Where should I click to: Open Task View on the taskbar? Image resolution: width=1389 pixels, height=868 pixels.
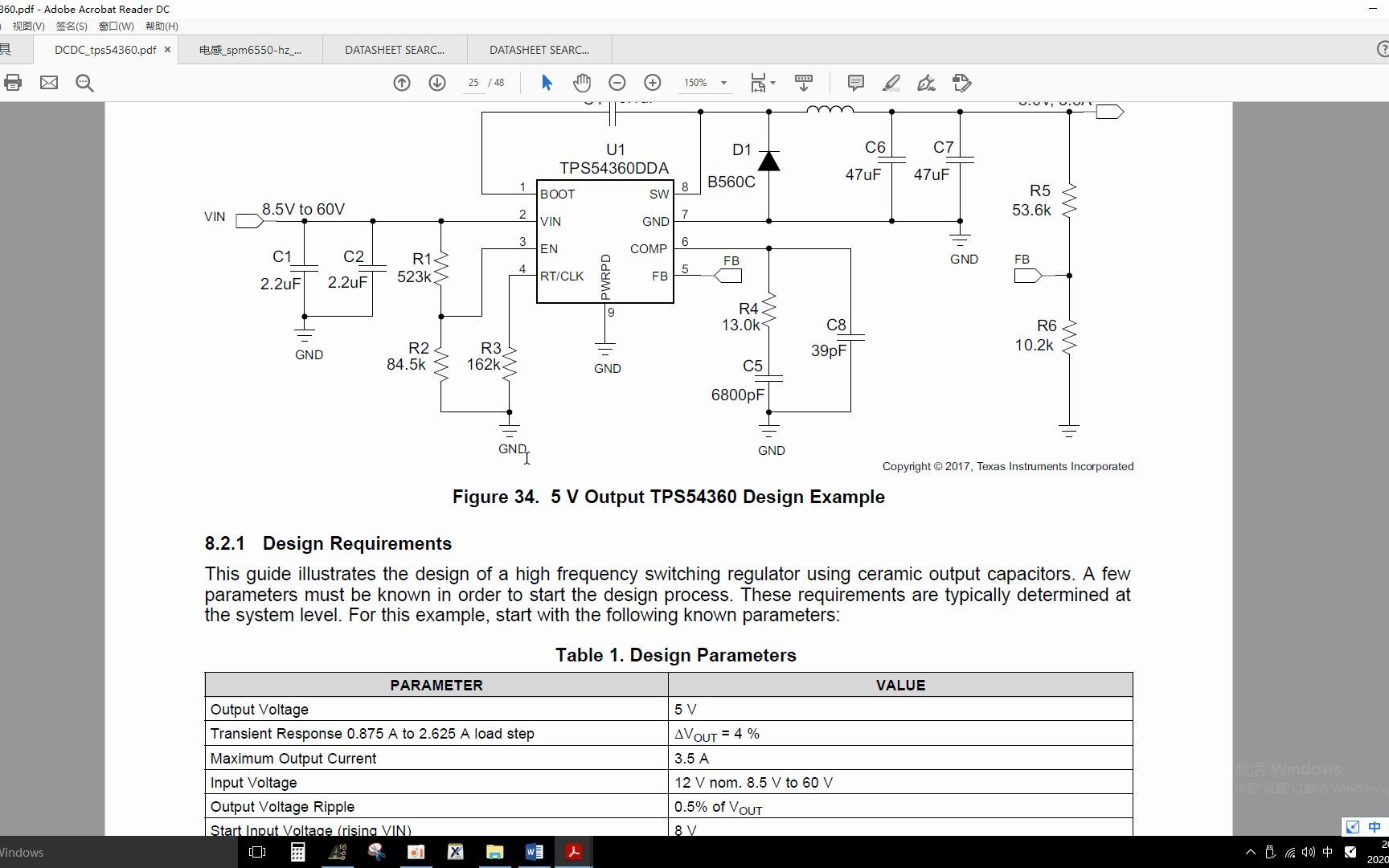click(x=257, y=852)
